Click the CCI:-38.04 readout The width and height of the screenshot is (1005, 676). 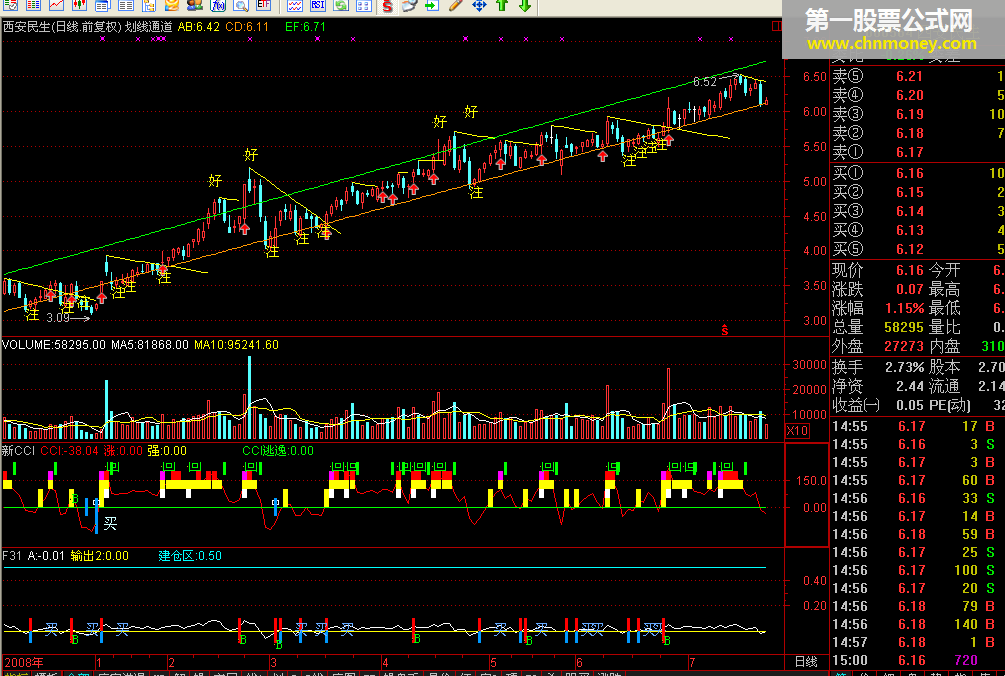tap(70, 450)
